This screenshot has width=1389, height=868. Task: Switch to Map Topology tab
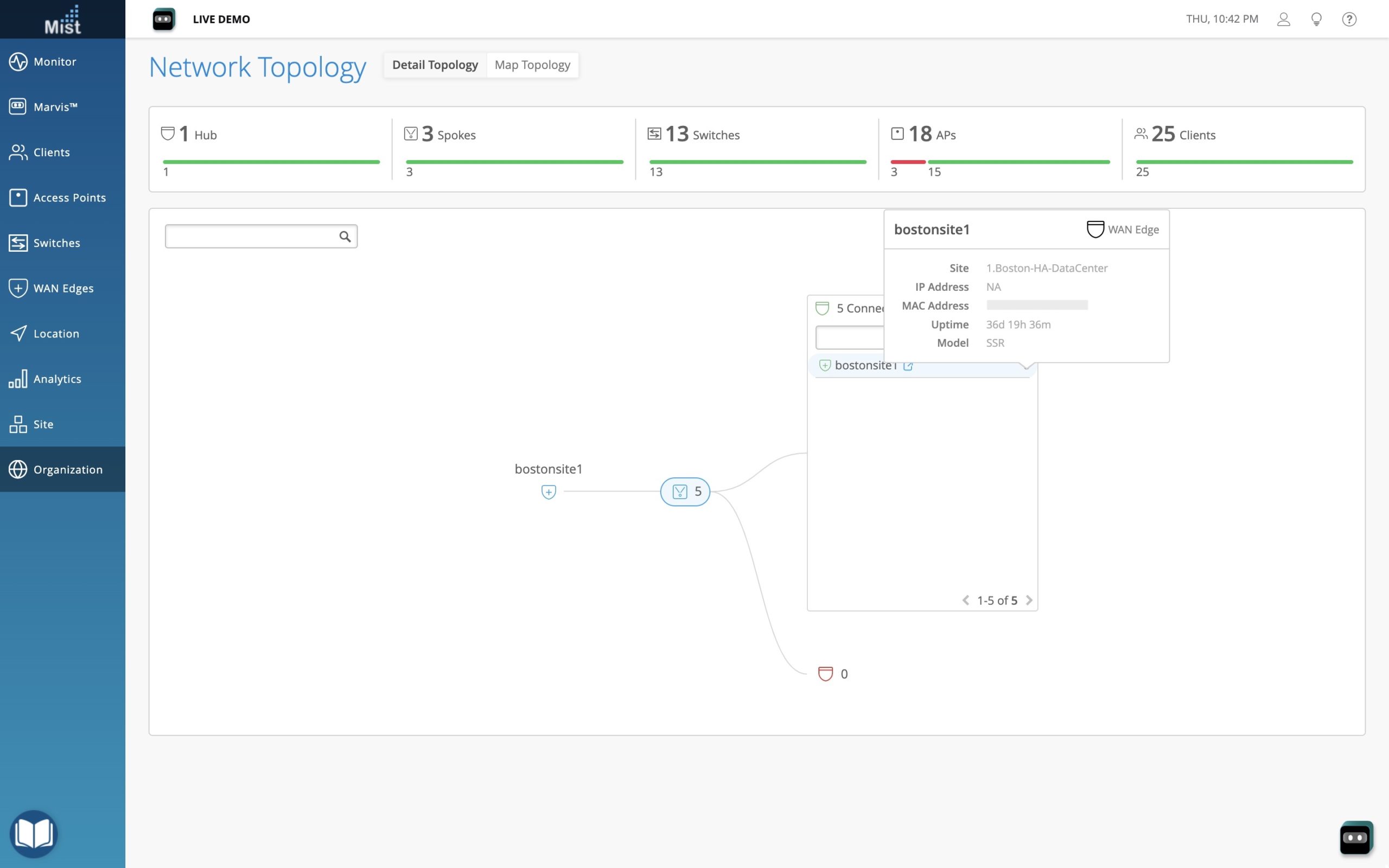(x=532, y=65)
